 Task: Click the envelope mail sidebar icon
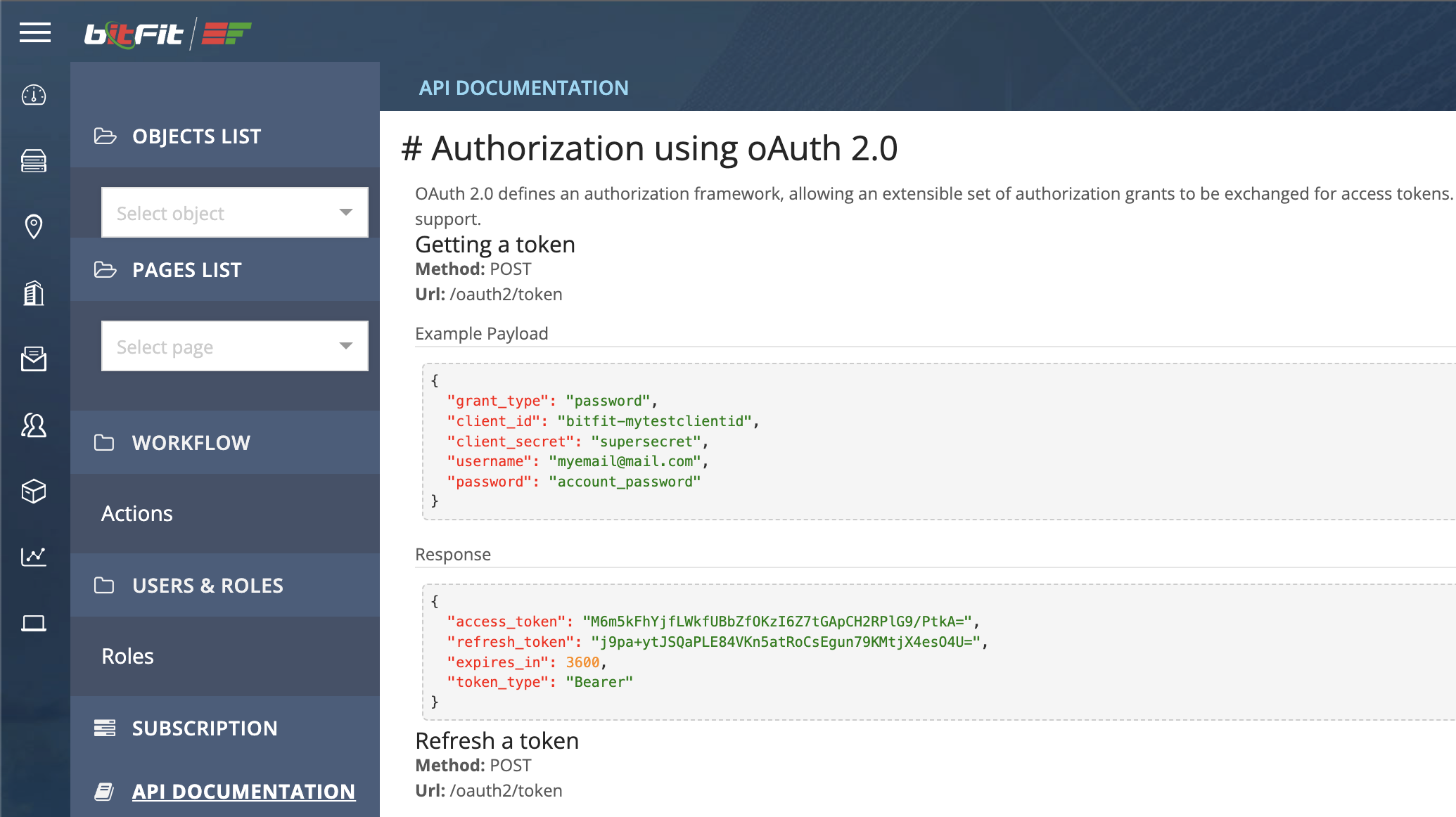(x=34, y=359)
